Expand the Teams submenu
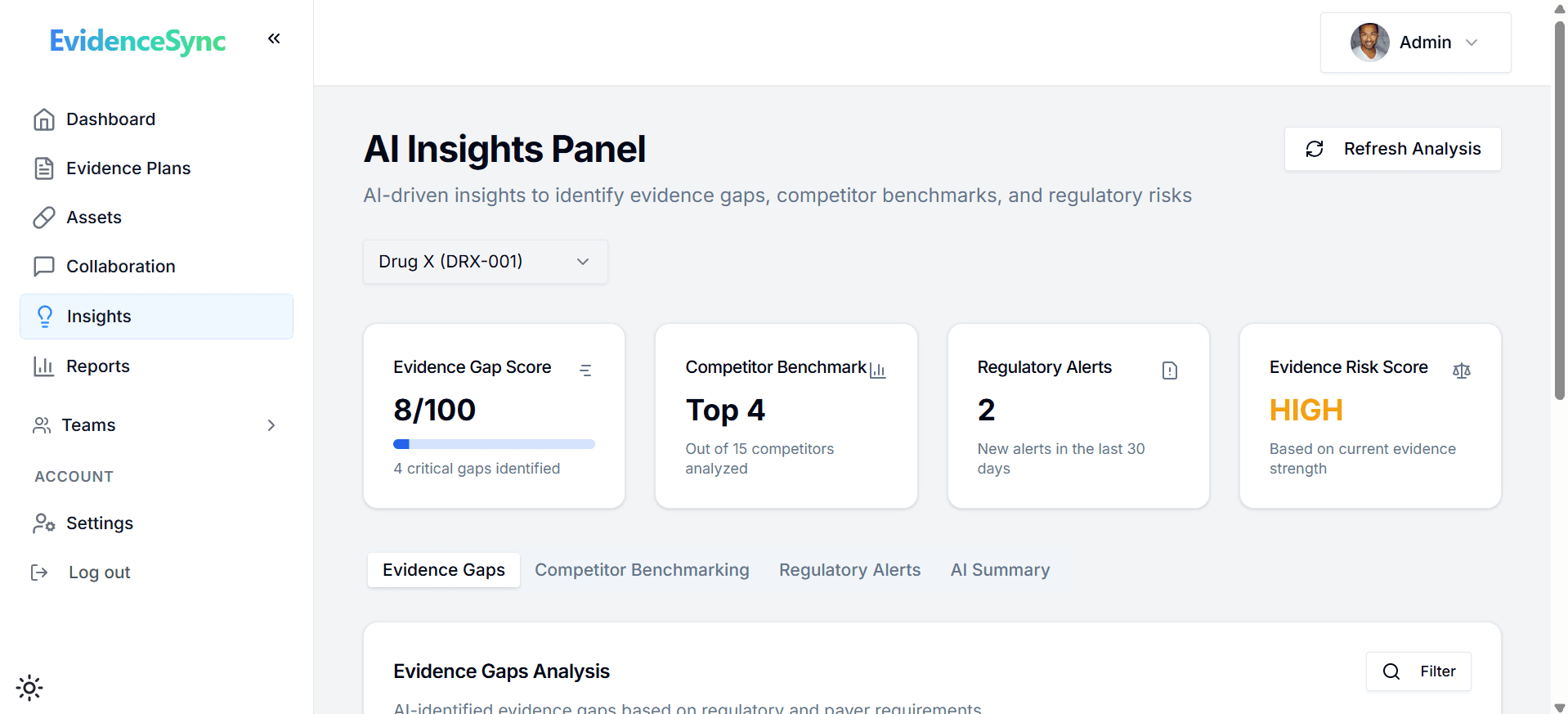Screen dimensions: 1568x714 [x=271, y=425]
